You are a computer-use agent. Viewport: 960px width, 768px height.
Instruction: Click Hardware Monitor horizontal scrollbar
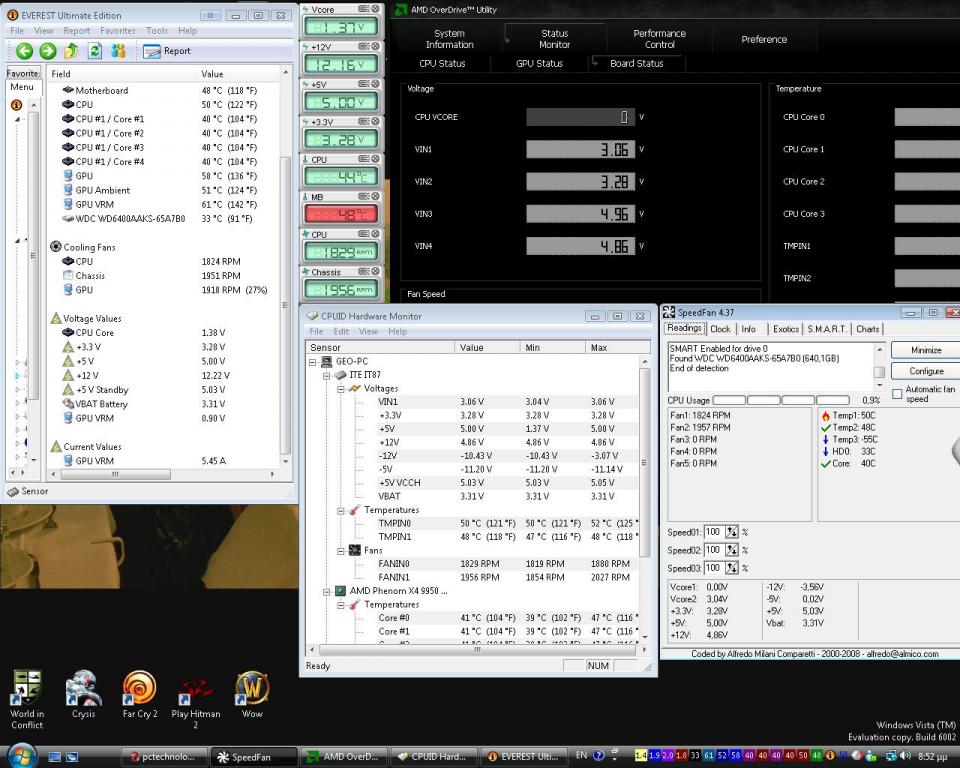(478, 649)
